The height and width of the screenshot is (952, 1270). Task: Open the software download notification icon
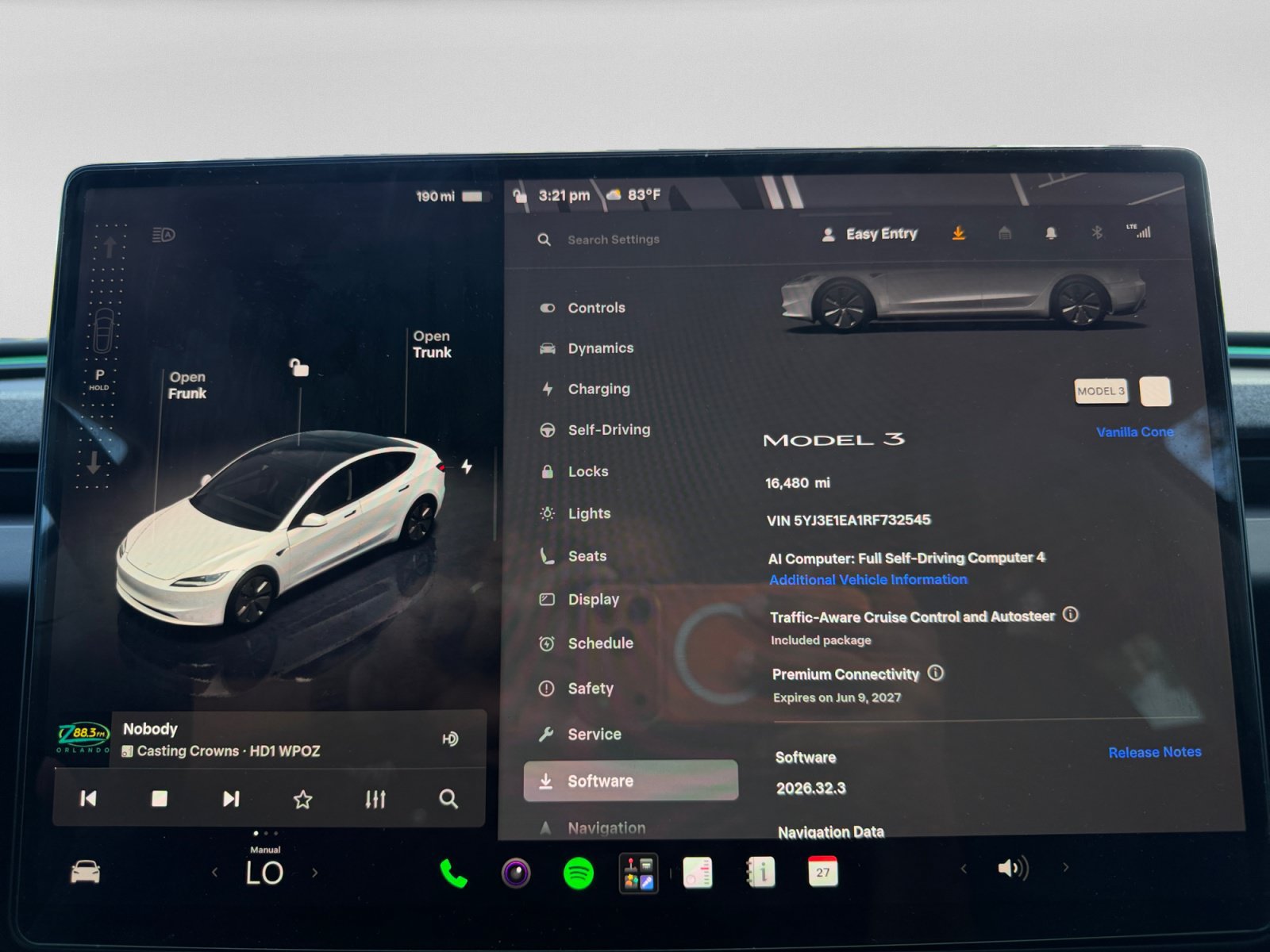point(959,233)
